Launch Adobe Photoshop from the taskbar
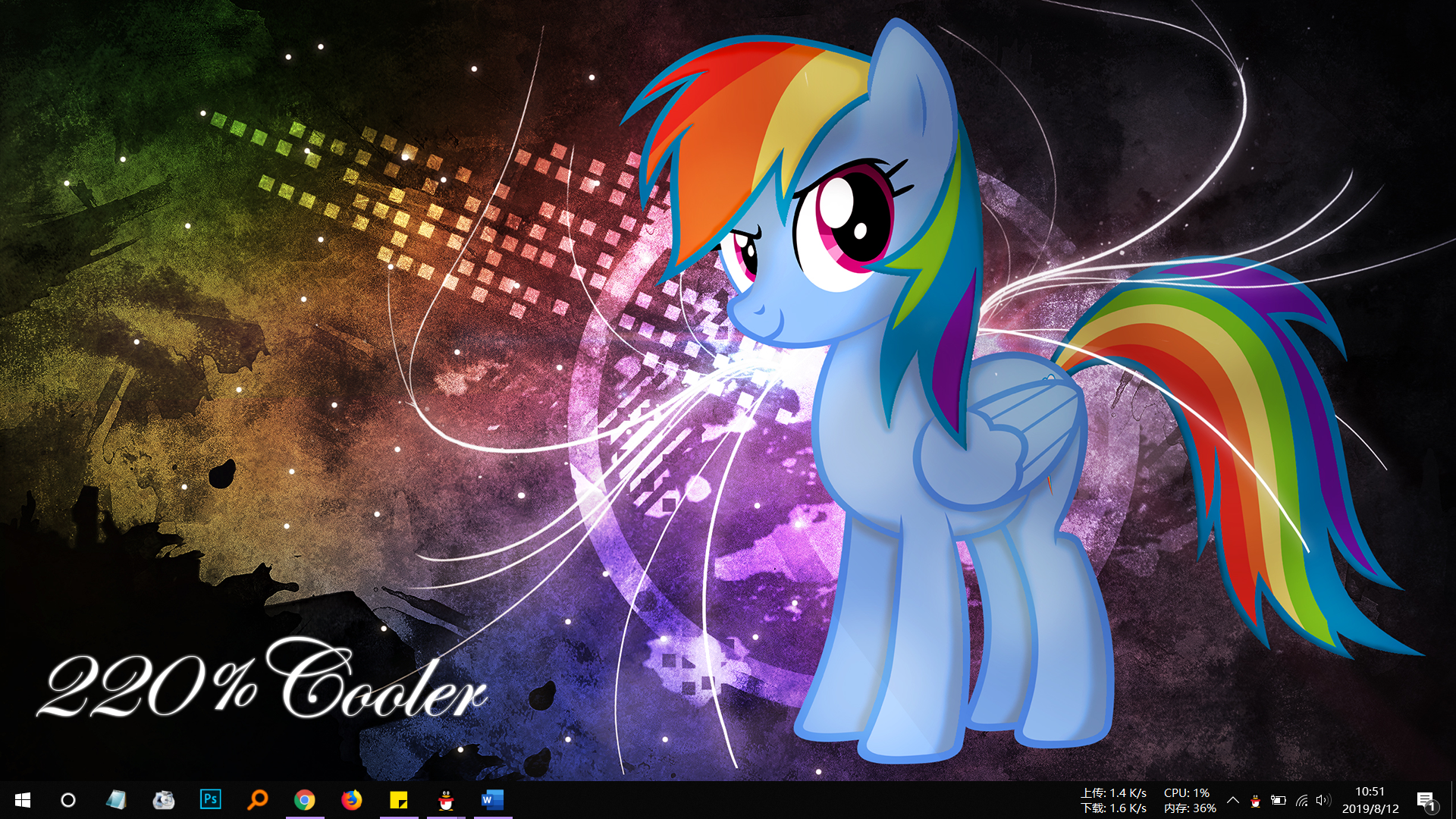 pos(211,800)
